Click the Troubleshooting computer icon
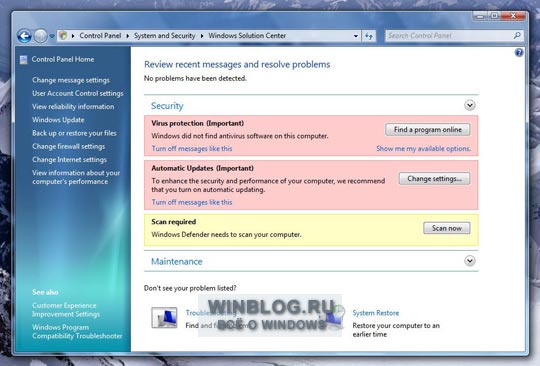This screenshot has width=540, height=366. [164, 317]
